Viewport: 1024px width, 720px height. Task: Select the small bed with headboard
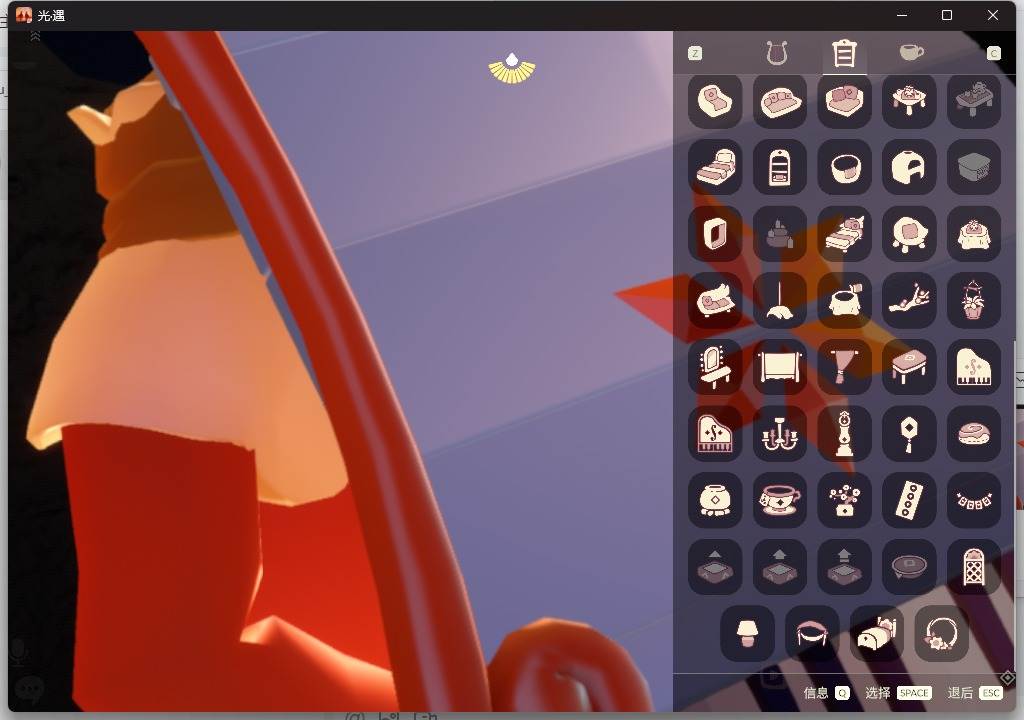coord(877,634)
